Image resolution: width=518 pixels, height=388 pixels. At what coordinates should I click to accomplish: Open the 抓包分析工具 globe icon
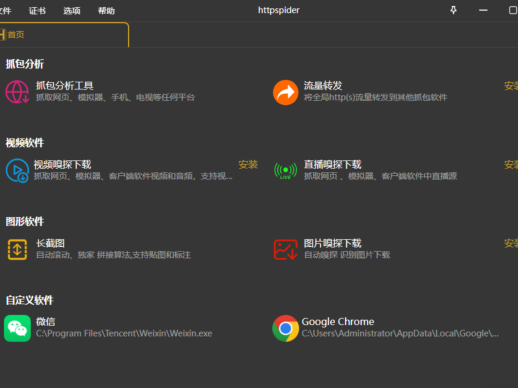pyautogui.click(x=17, y=92)
